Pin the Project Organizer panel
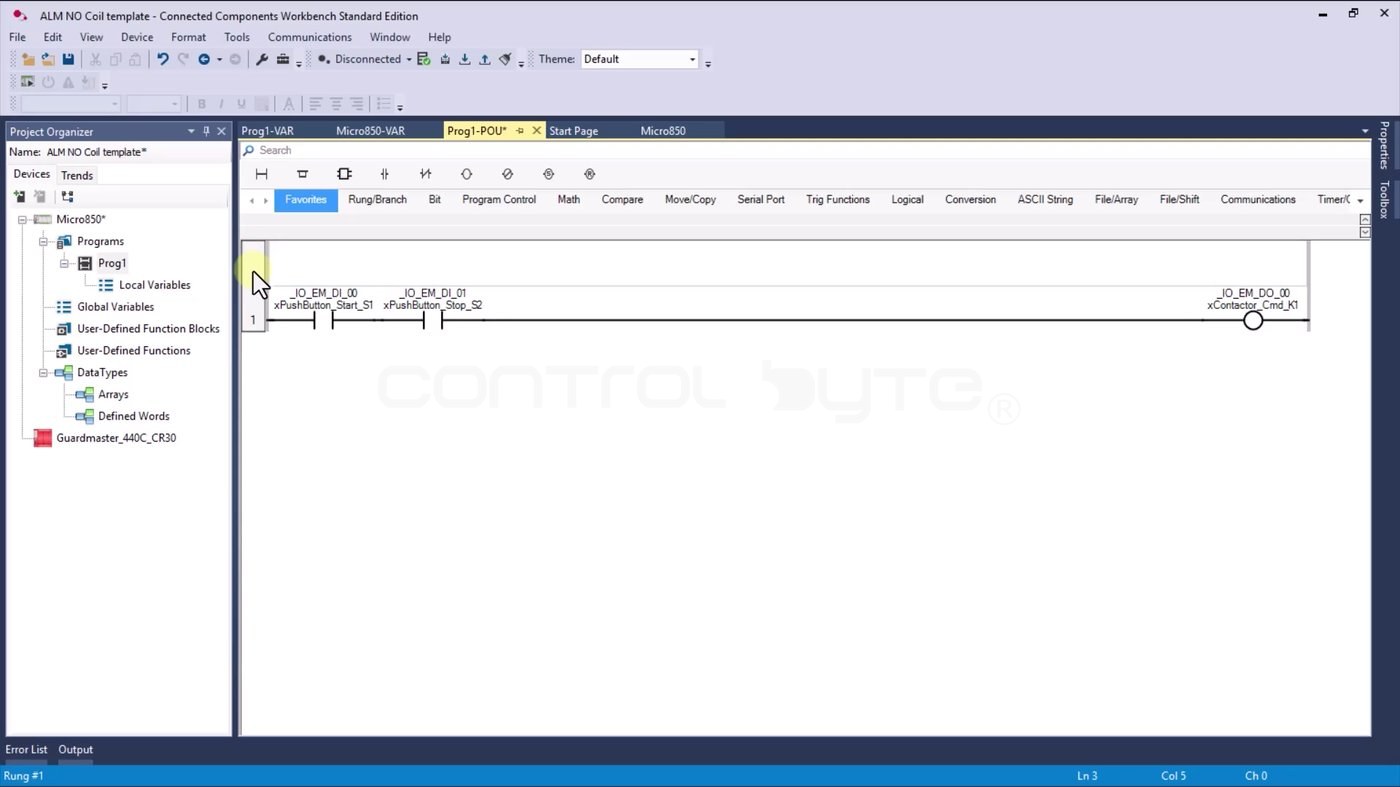This screenshot has height=787, width=1400. coord(207,131)
